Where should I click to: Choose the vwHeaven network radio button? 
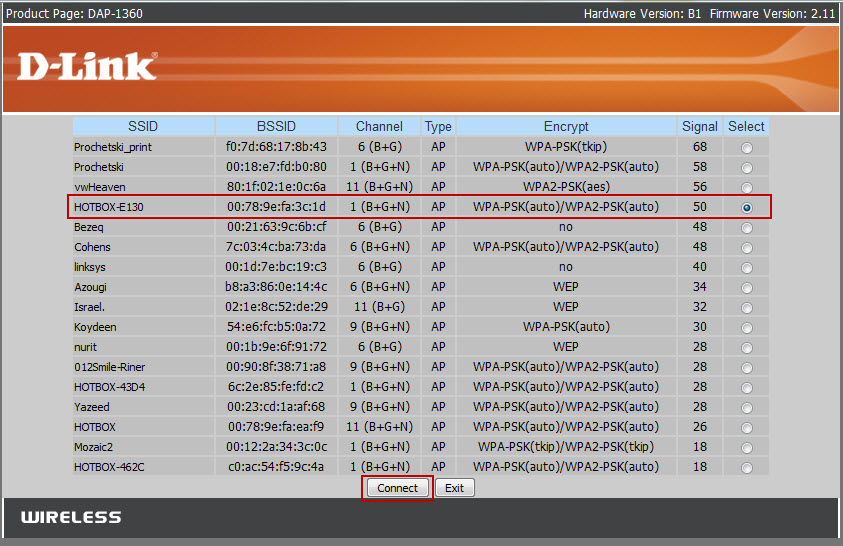[746, 187]
